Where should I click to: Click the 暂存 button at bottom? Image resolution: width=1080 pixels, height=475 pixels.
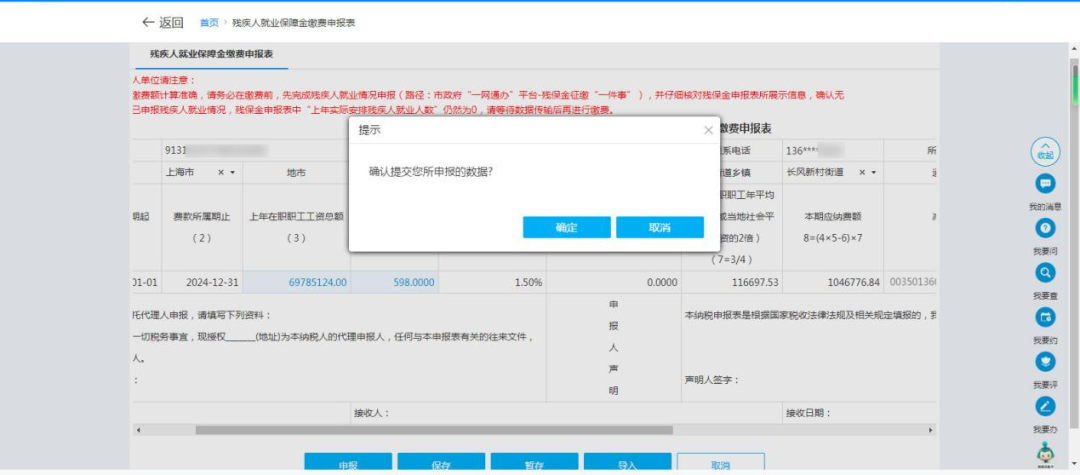(534, 463)
